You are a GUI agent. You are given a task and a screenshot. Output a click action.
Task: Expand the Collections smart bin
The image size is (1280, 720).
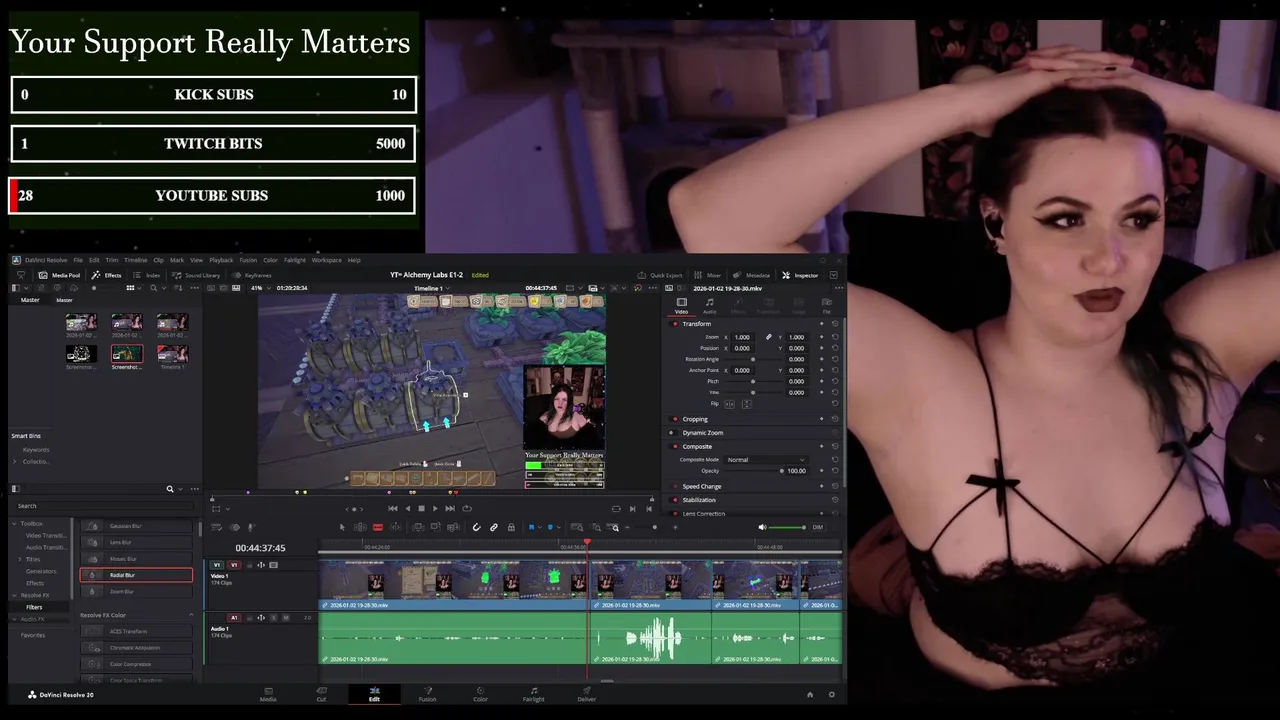(x=14, y=461)
